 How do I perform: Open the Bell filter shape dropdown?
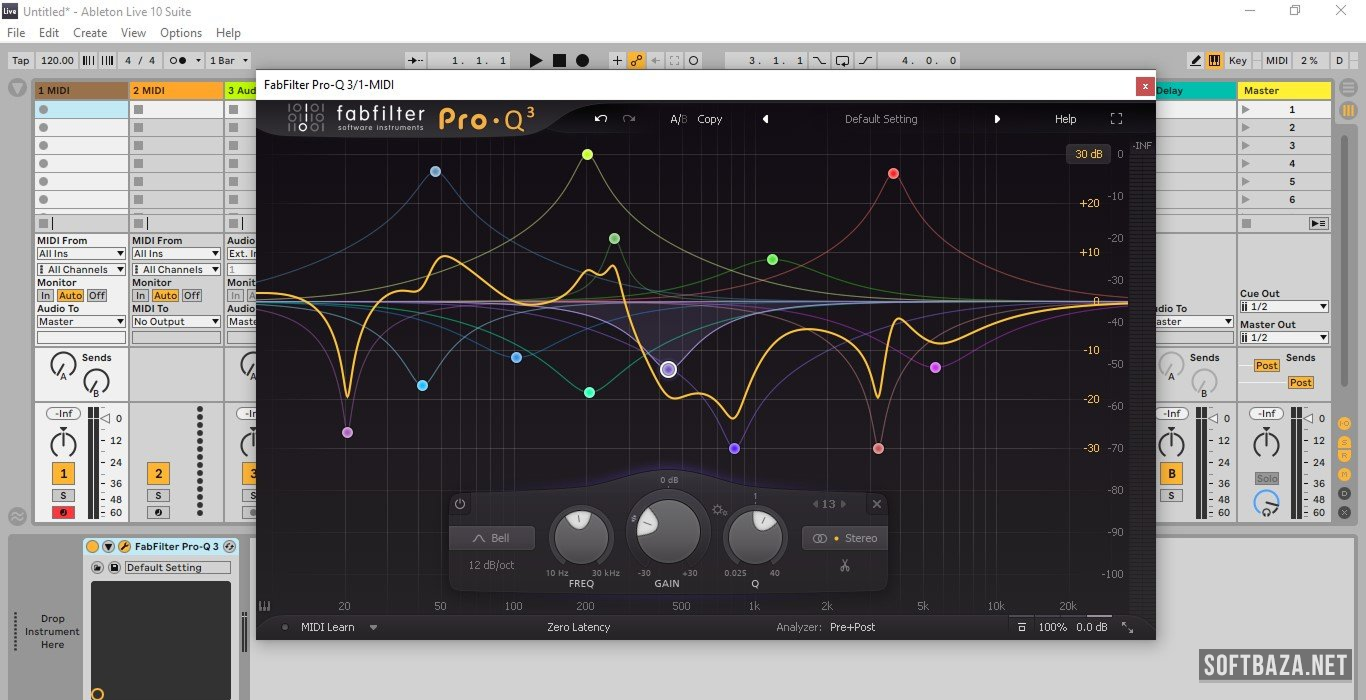click(x=492, y=538)
